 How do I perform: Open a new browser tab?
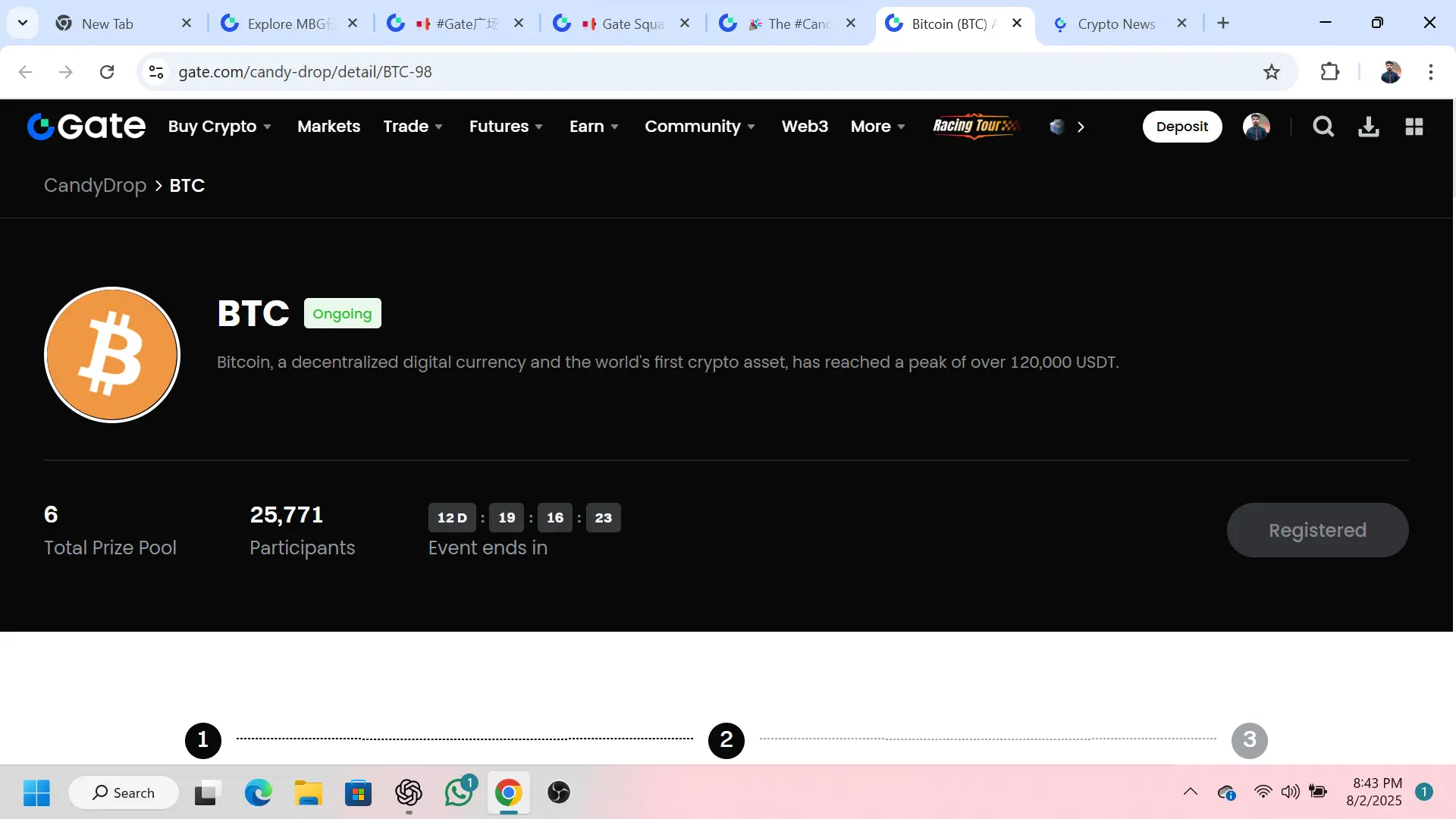[1223, 24]
